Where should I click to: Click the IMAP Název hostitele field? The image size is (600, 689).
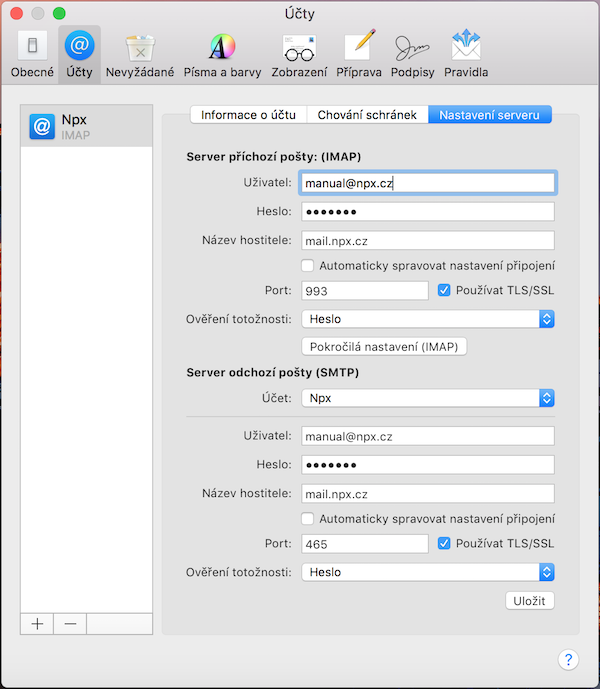[x=427, y=240]
